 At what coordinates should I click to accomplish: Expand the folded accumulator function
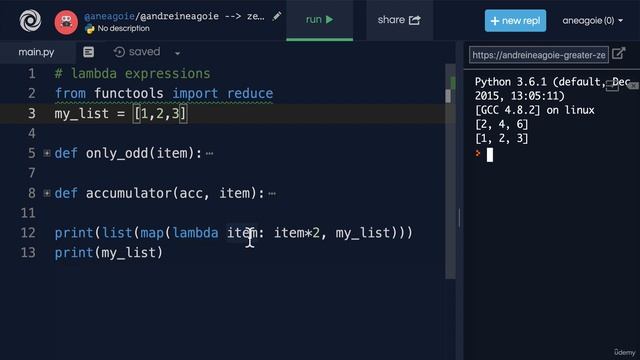pyautogui.click(x=47, y=193)
